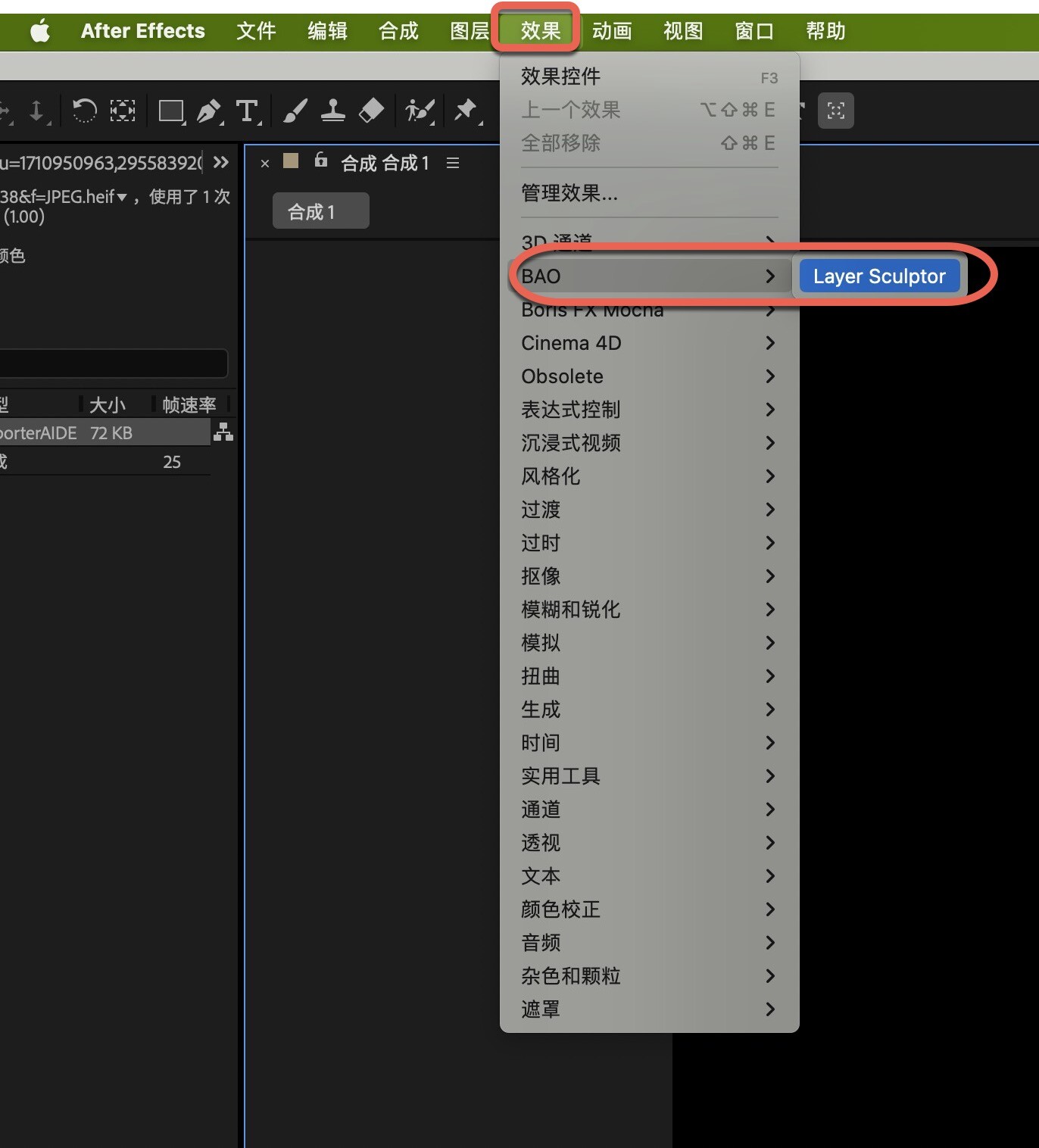
Task: Open the 时间 effects category
Action: (x=650, y=743)
